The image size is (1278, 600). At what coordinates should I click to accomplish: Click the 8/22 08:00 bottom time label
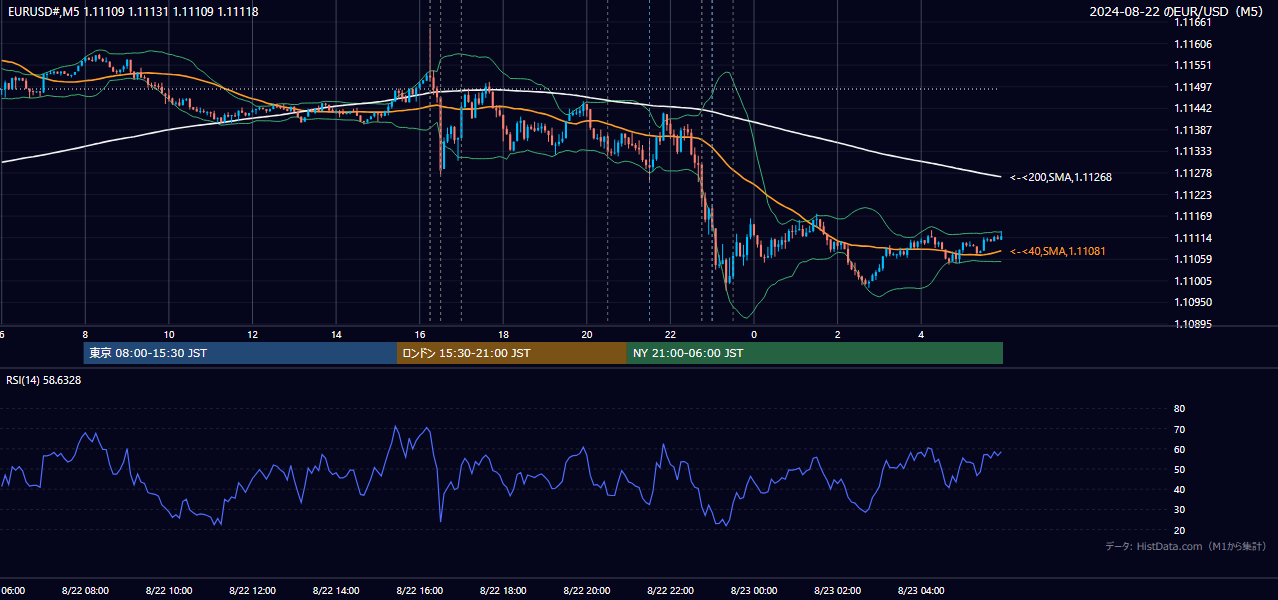[x=85, y=590]
